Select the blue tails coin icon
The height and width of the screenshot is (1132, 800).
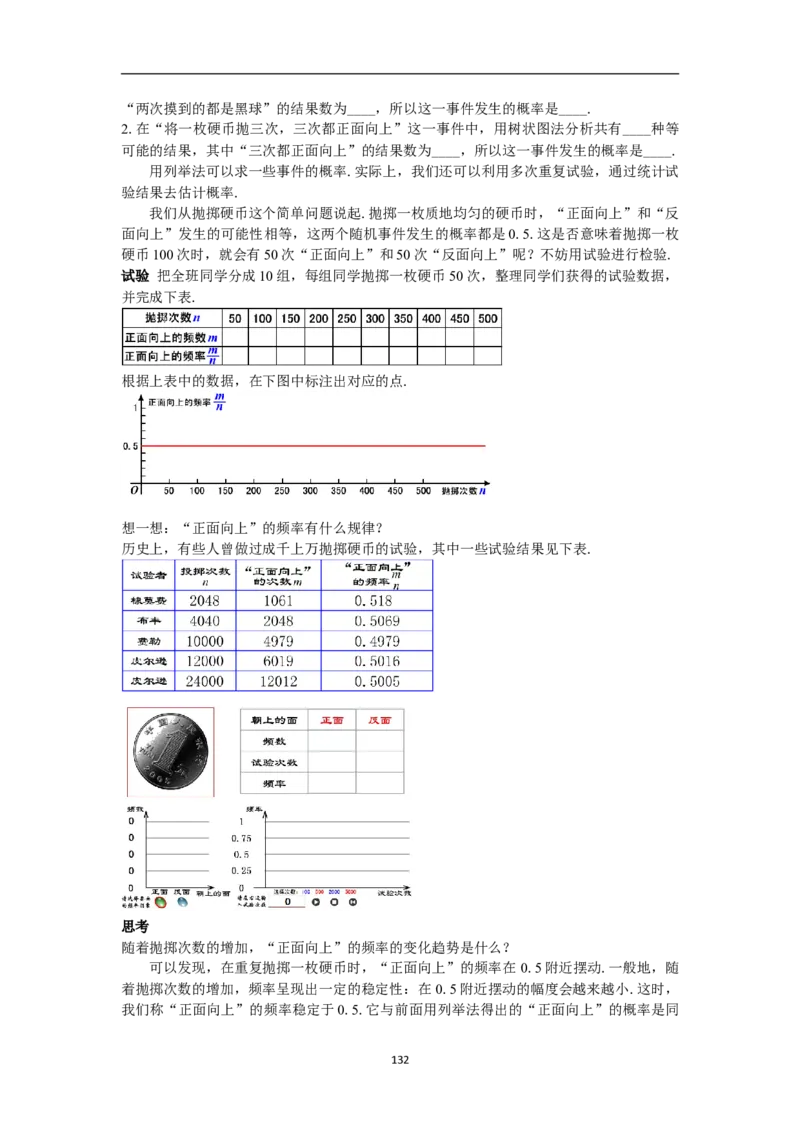[183, 902]
